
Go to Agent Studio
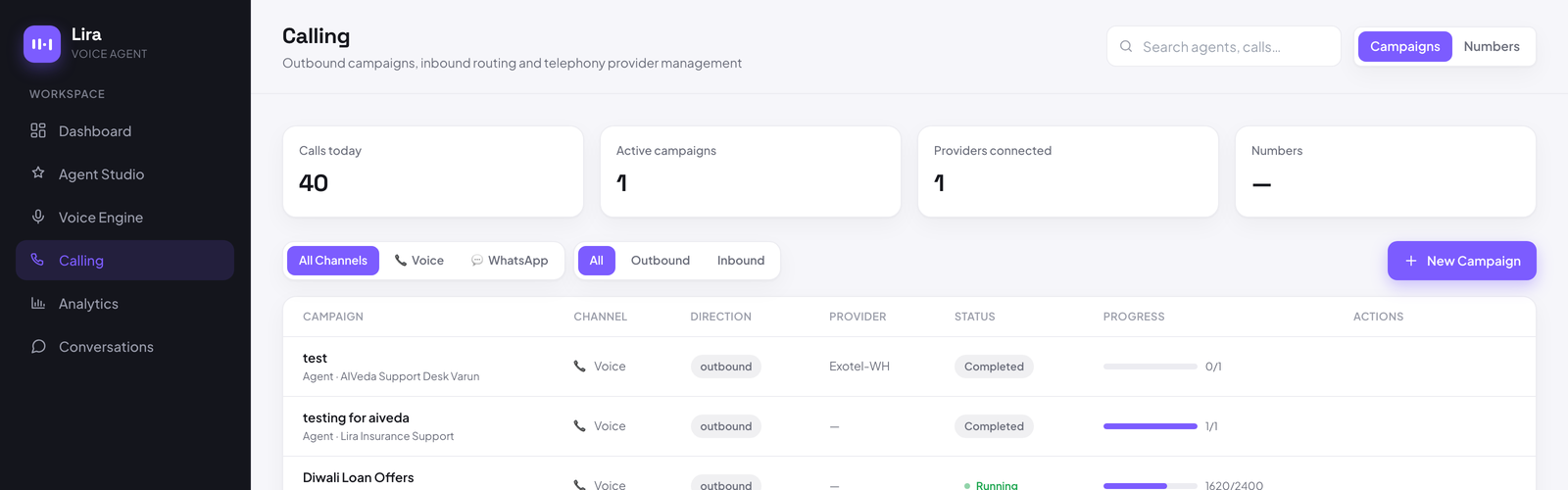pyautogui.click(x=124, y=173)
